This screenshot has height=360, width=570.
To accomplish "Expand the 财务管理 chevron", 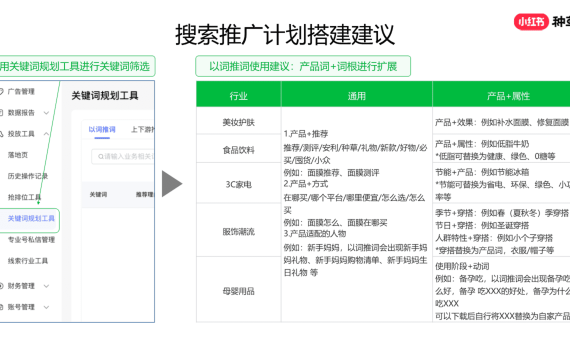I will click(47, 286).
